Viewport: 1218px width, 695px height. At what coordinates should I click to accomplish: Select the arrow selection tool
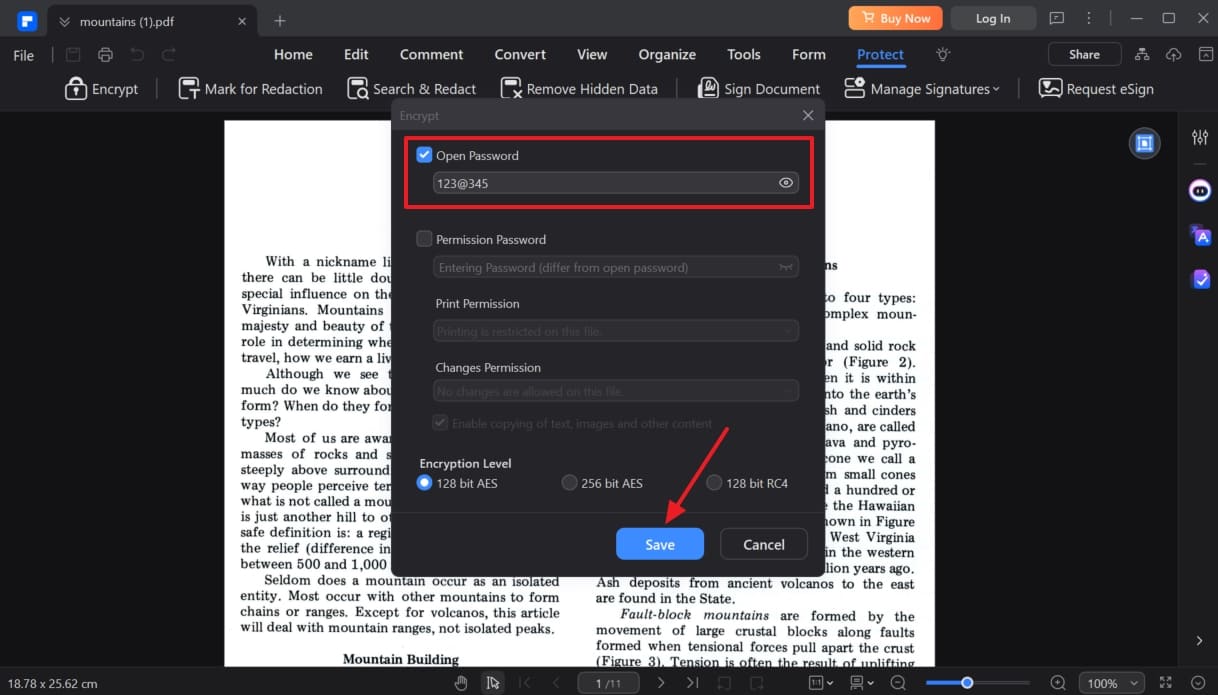(492, 683)
